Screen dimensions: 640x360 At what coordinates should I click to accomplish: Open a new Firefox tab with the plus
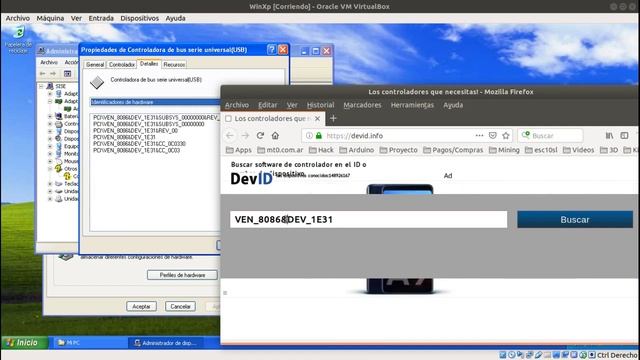(333, 118)
